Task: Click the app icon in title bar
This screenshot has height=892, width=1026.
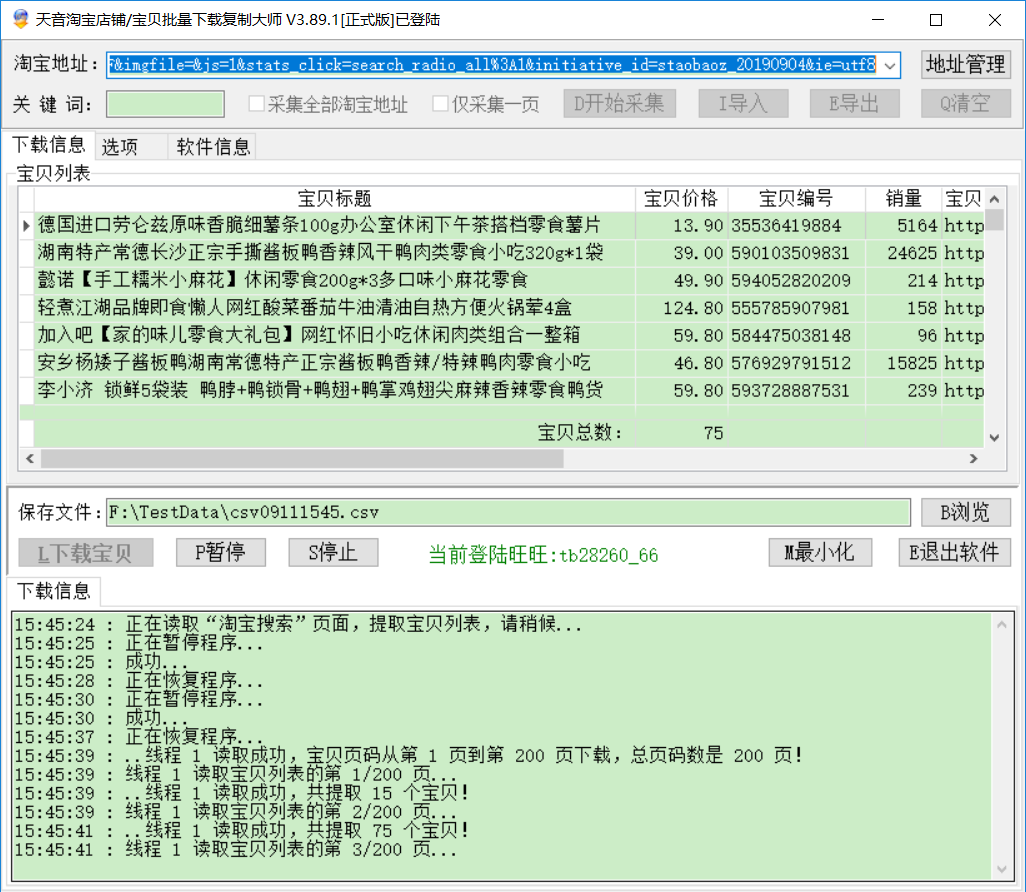Action: pos(19,19)
